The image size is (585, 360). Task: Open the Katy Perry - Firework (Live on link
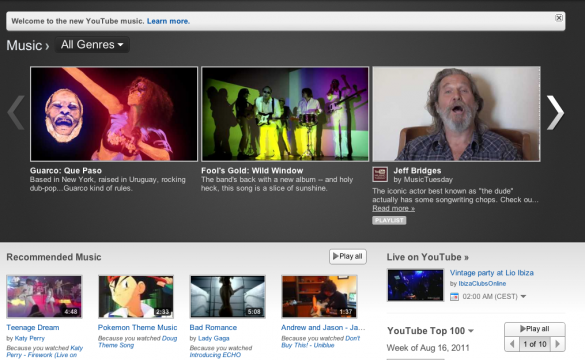[x=45, y=351]
